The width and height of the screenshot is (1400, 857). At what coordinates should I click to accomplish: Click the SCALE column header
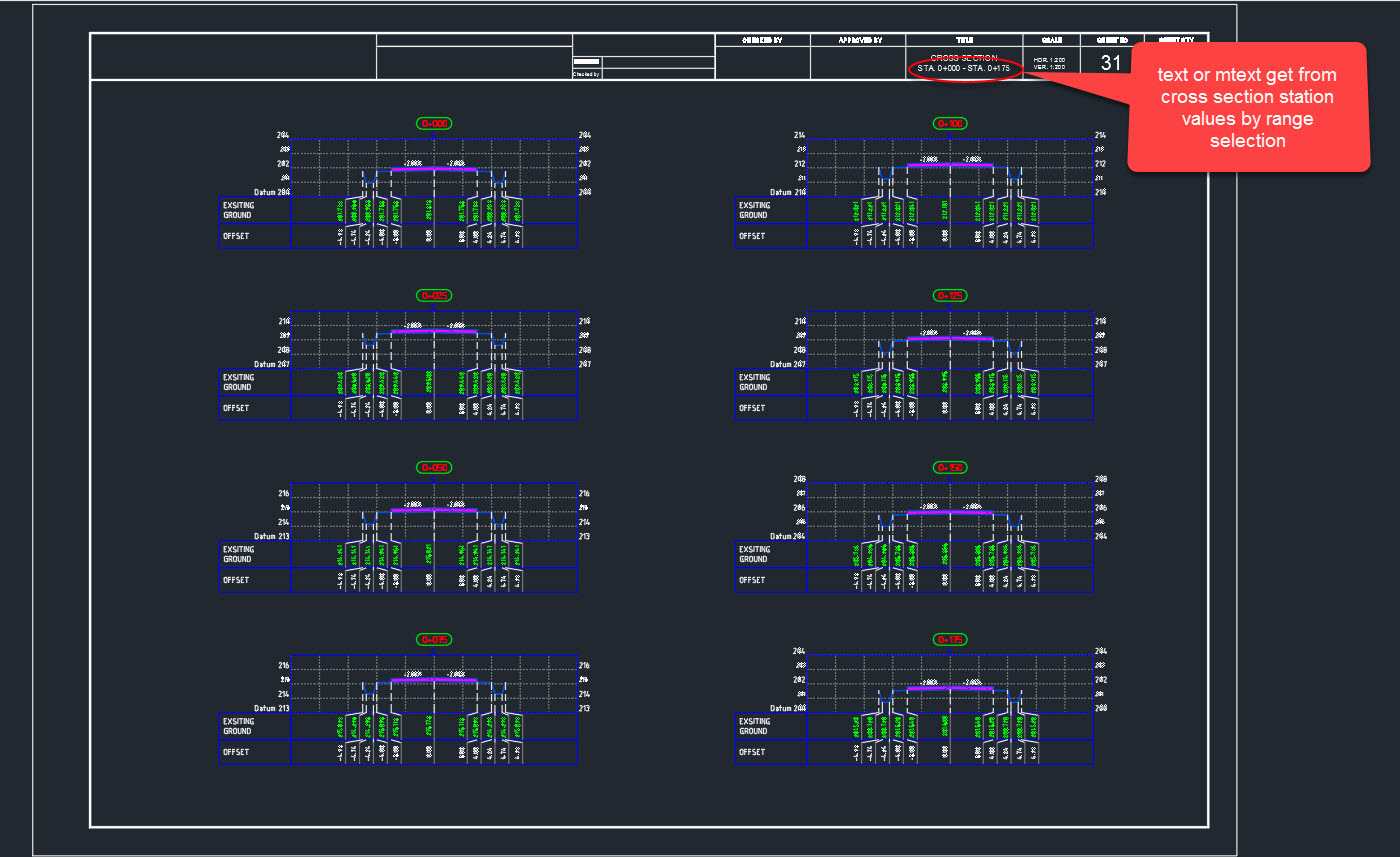click(1051, 41)
